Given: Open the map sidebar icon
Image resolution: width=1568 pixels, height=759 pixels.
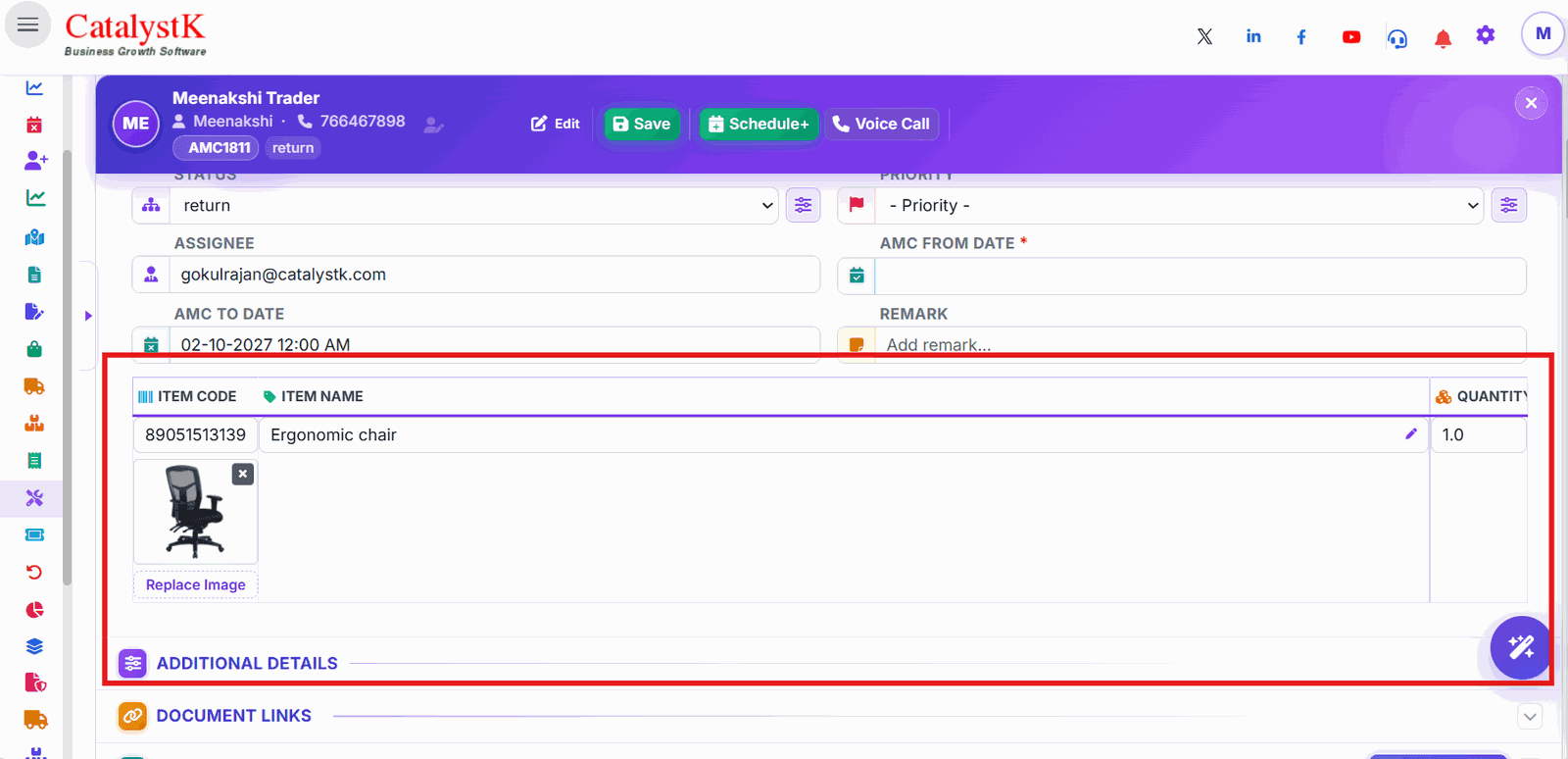Looking at the screenshot, I should pos(34,237).
